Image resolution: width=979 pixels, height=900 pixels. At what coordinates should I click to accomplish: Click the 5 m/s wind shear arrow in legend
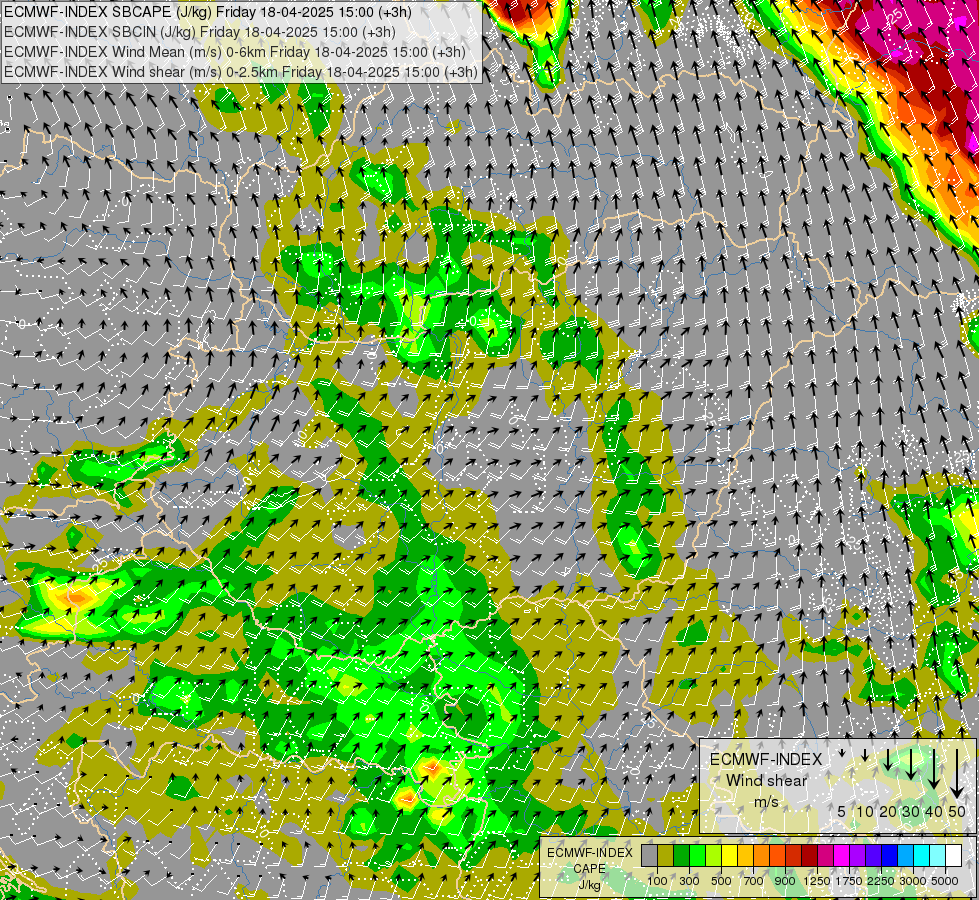coord(842,753)
